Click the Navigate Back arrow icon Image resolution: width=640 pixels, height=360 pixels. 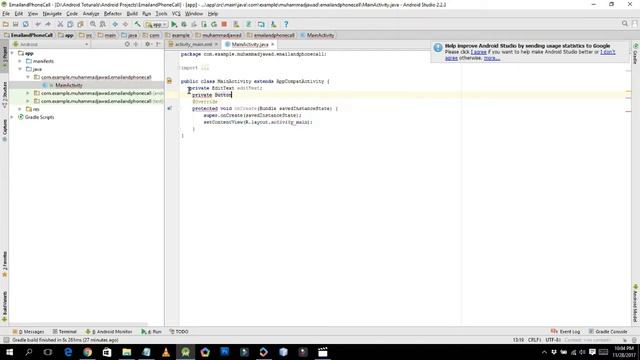115,24
